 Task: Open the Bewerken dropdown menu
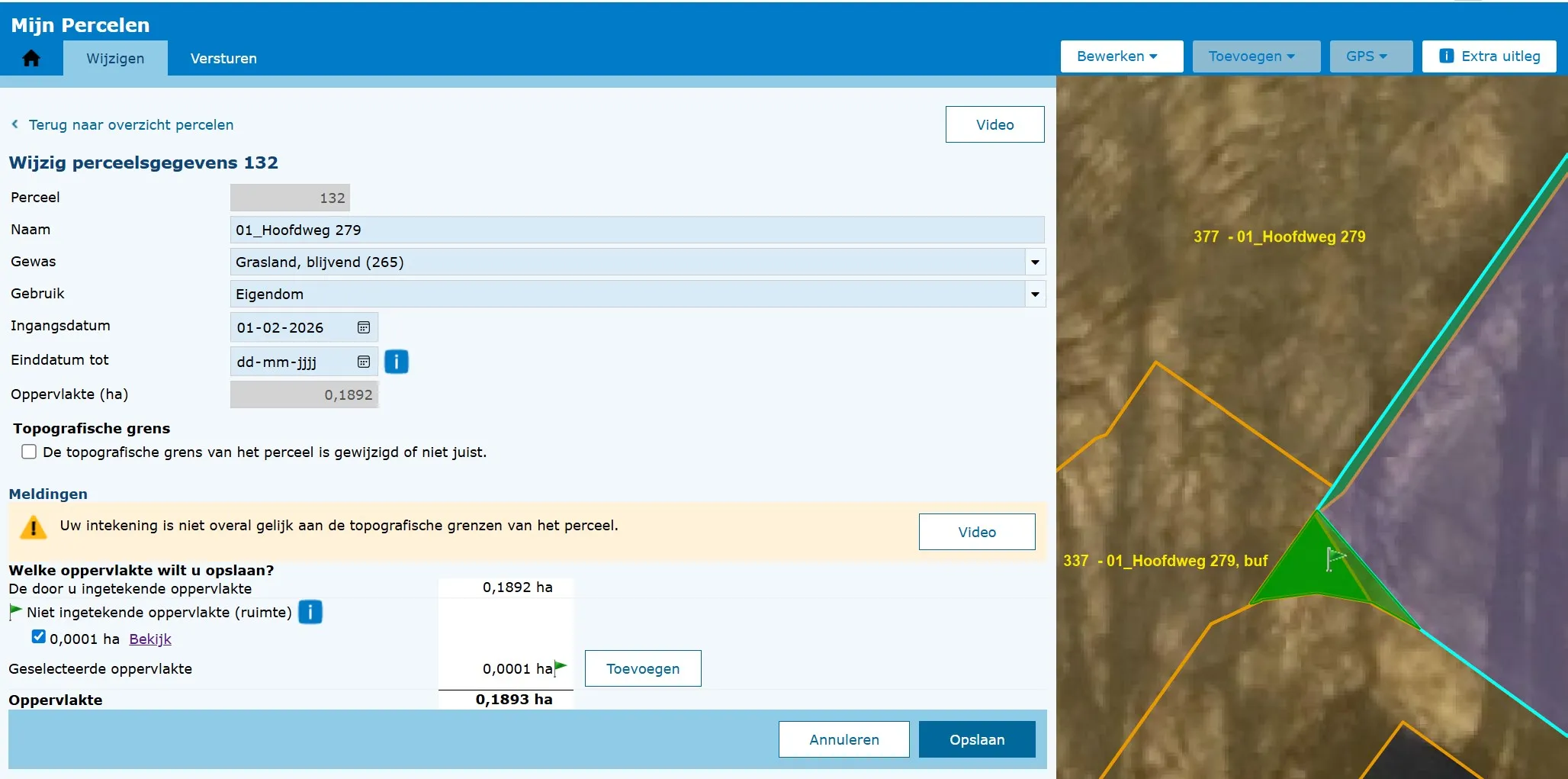click(1121, 56)
